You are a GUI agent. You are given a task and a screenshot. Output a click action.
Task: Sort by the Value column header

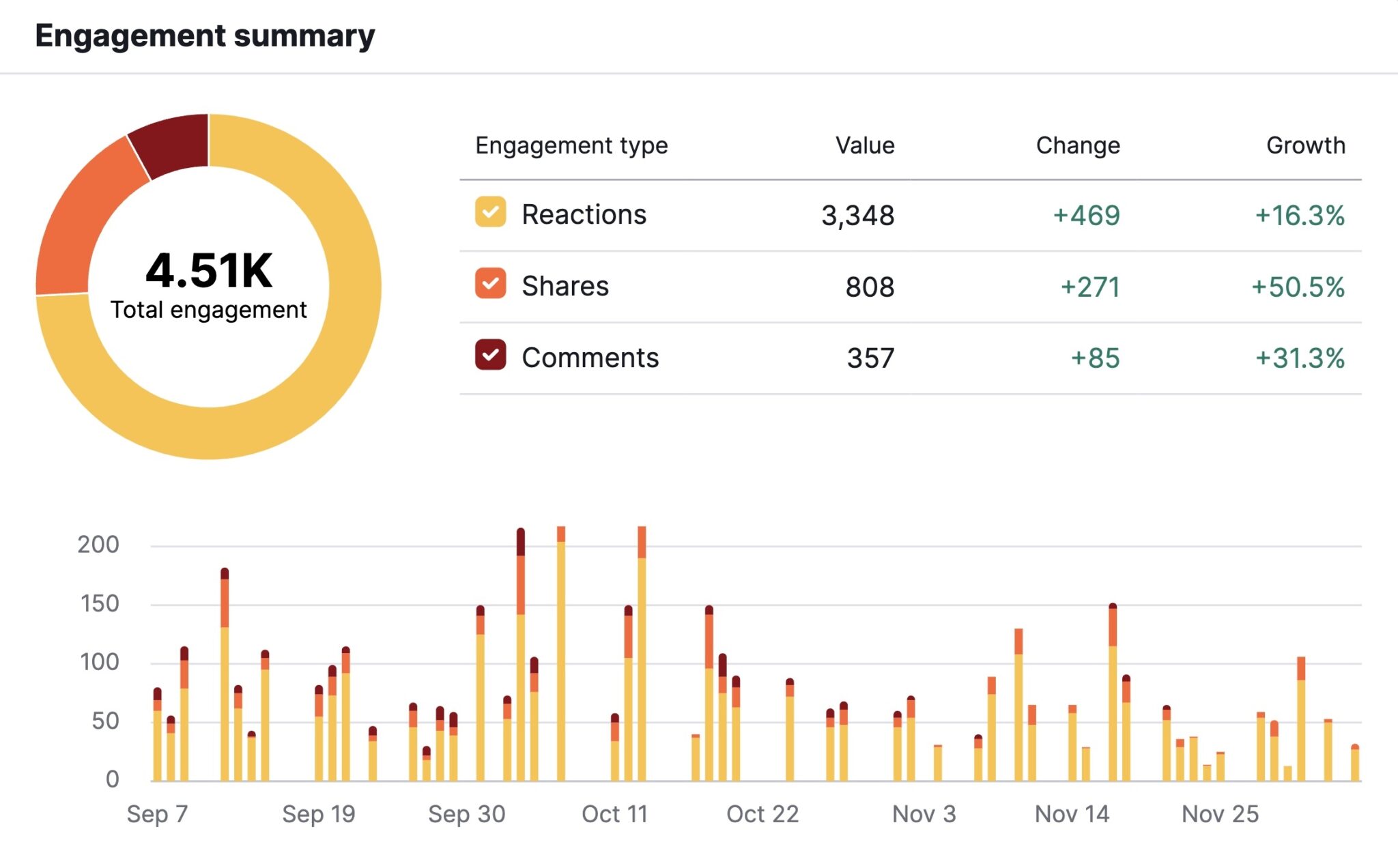coord(864,145)
